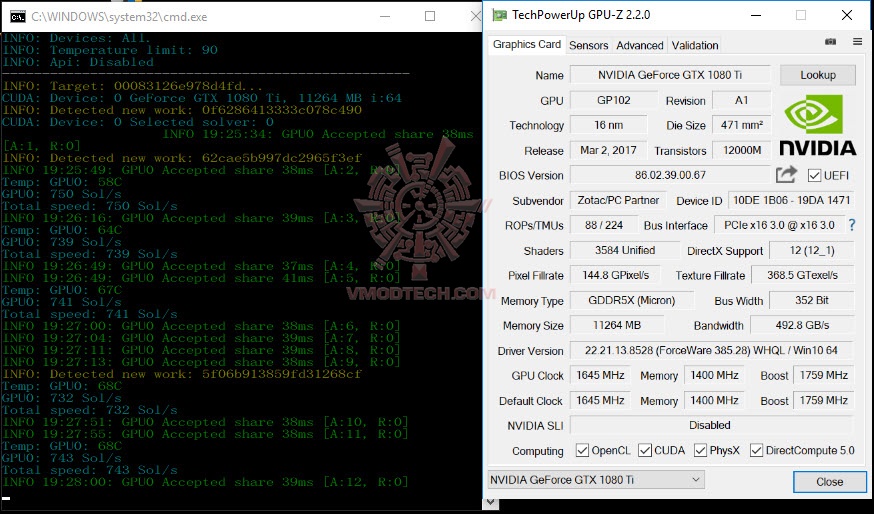Click the Bus Width field 352 Bit

point(812,300)
